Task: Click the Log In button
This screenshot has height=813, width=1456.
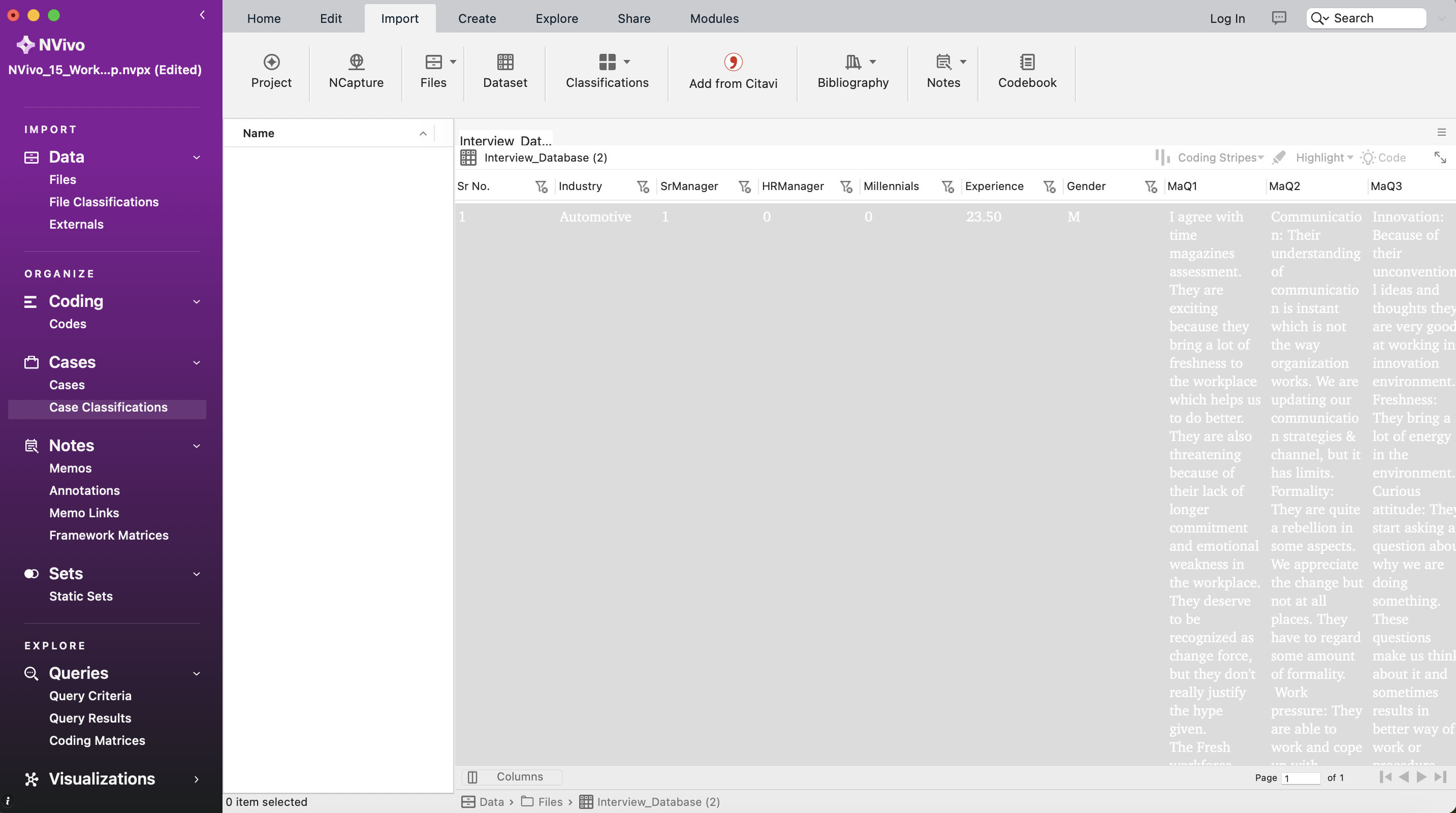Action: click(x=1227, y=19)
